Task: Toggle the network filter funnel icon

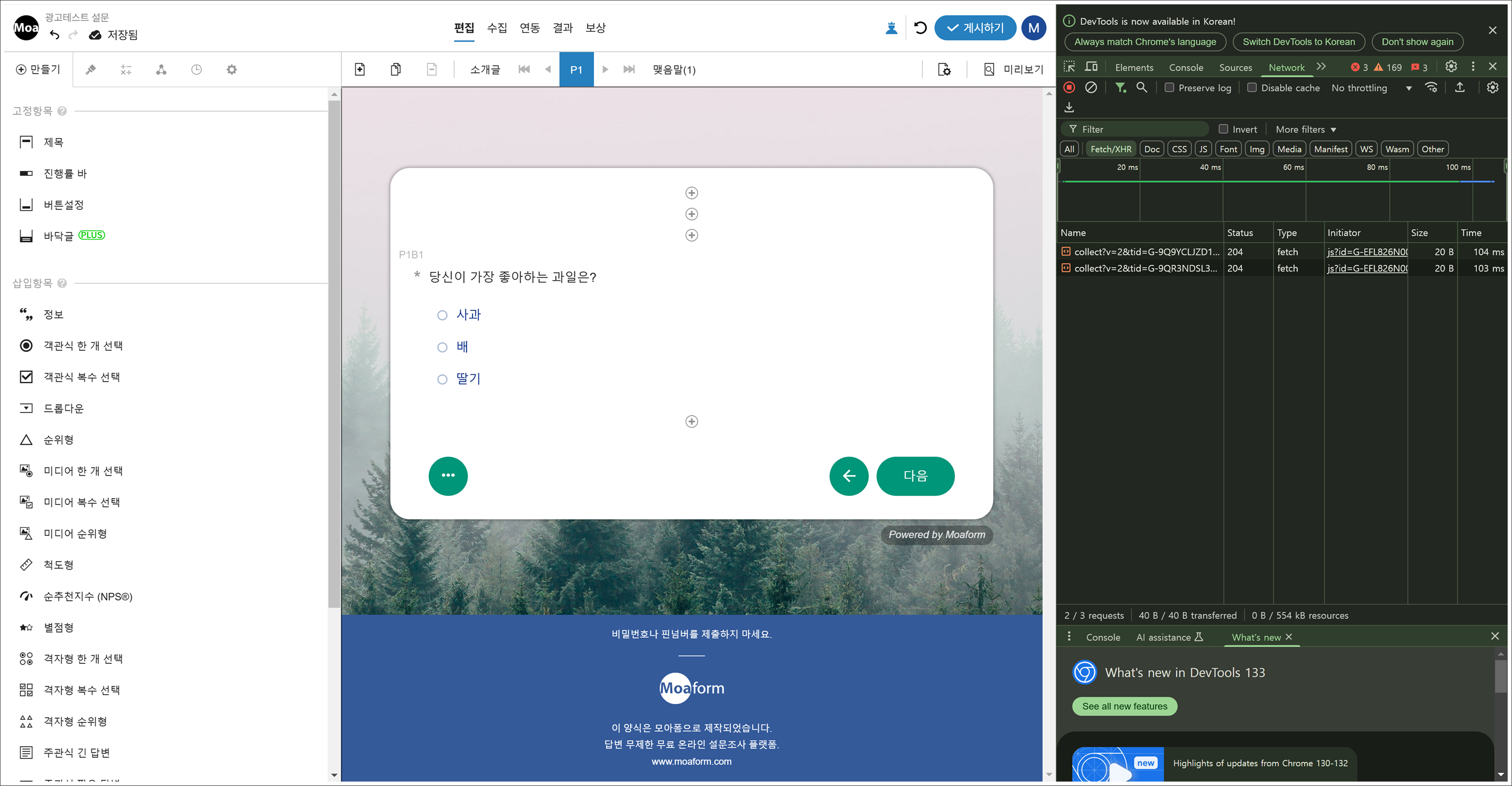Action: pyautogui.click(x=1121, y=87)
